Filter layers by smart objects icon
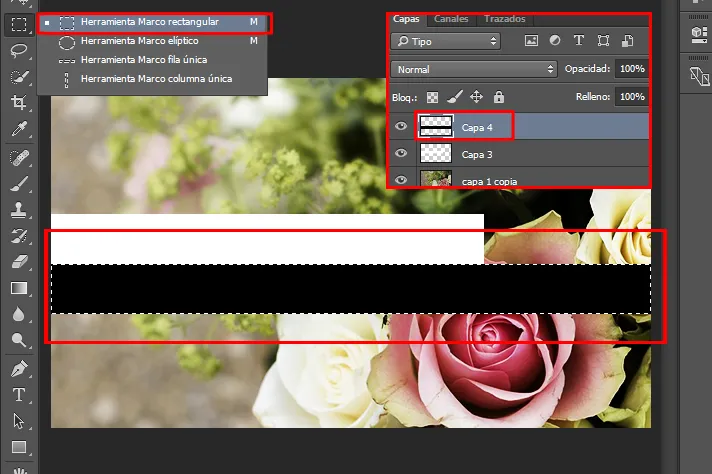The width and height of the screenshot is (712, 474). click(x=628, y=41)
